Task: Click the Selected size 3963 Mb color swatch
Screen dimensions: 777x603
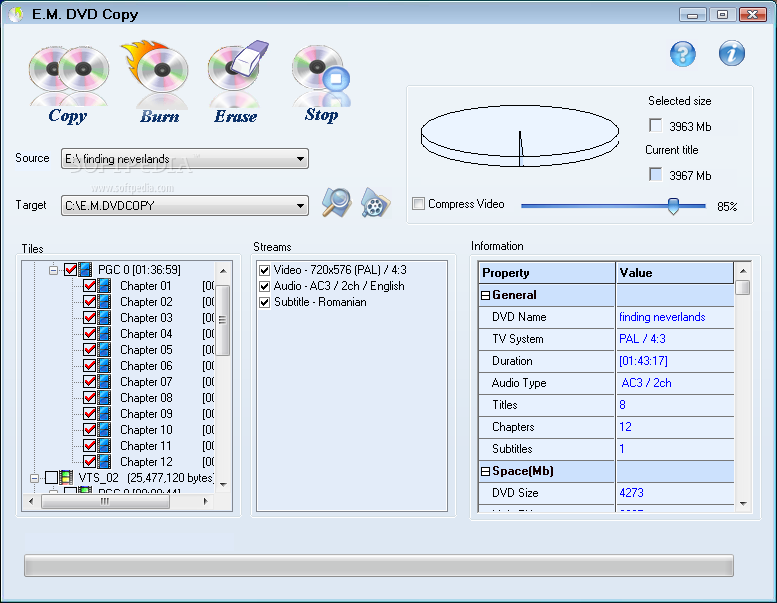Action: coord(656,125)
